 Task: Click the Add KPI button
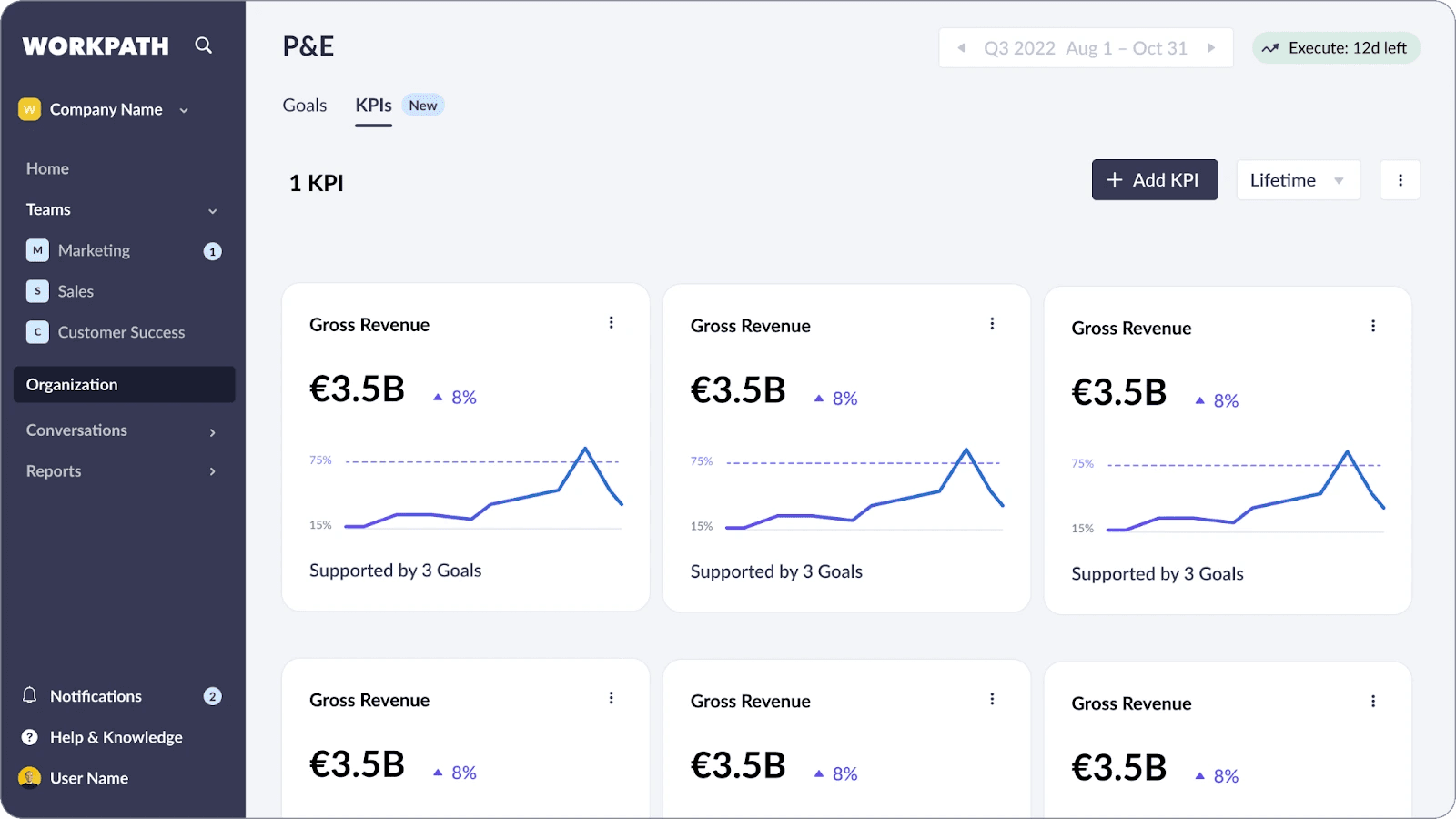(1154, 180)
